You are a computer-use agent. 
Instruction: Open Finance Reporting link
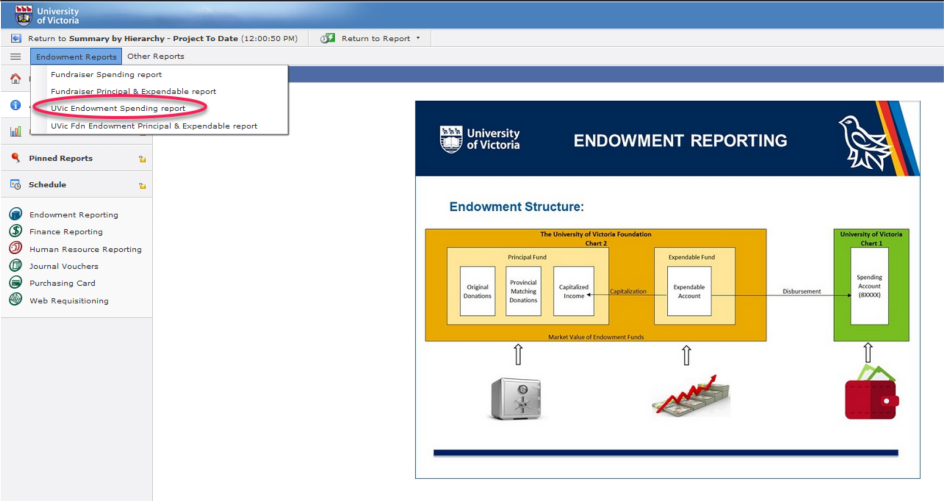pos(66,232)
